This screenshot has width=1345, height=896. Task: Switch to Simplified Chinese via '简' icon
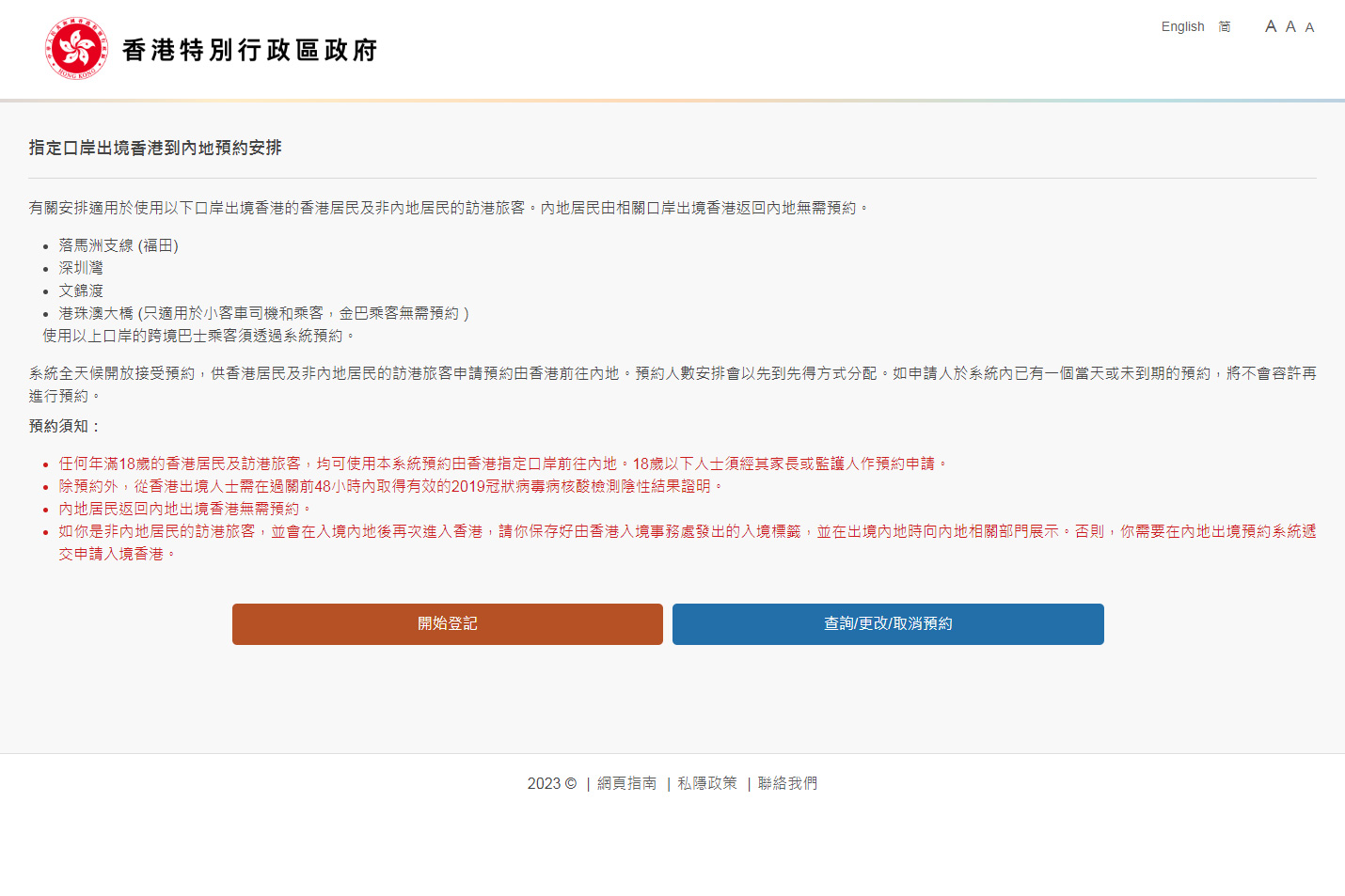click(x=1225, y=26)
